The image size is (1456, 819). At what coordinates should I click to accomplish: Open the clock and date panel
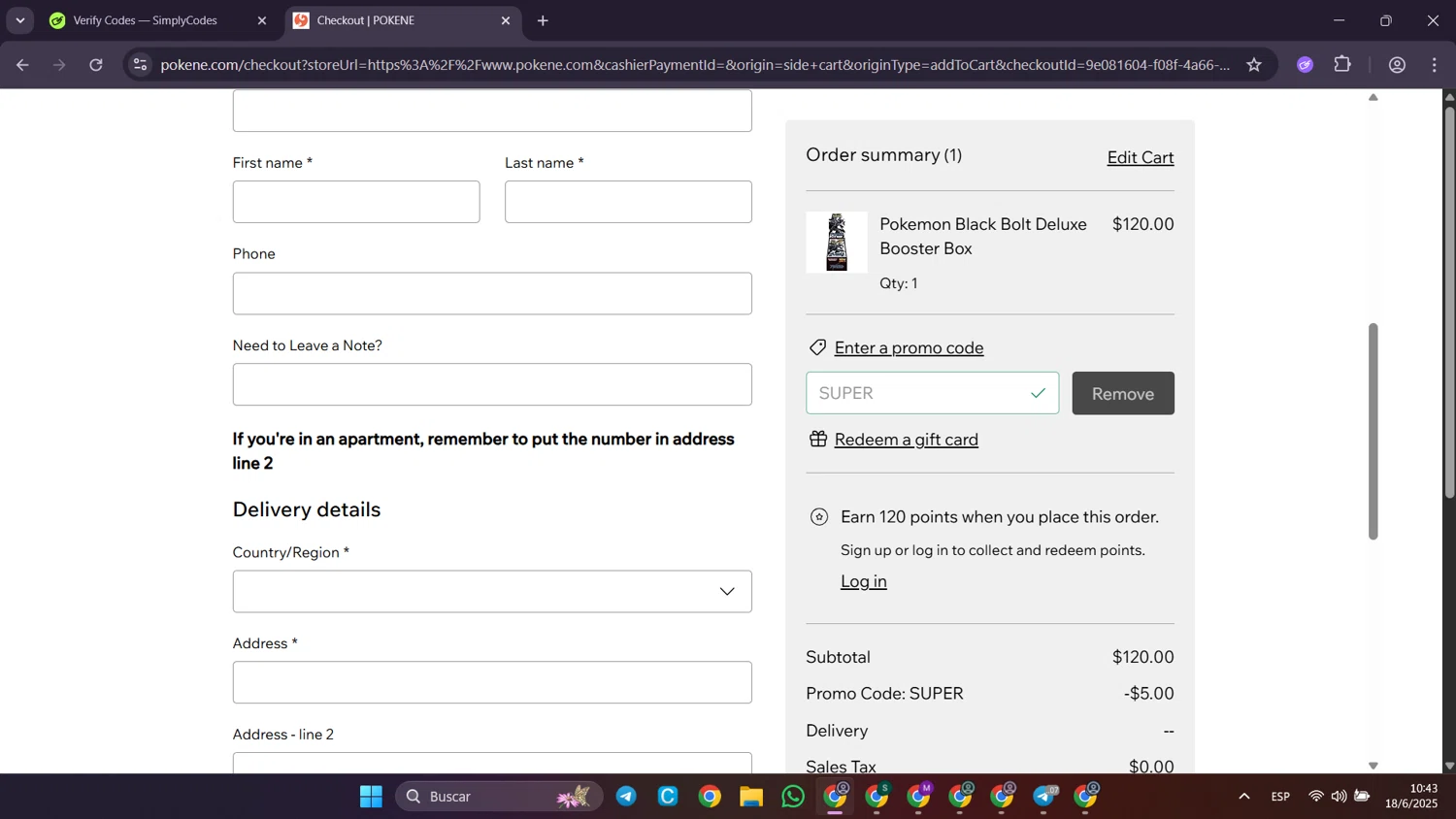(x=1411, y=797)
